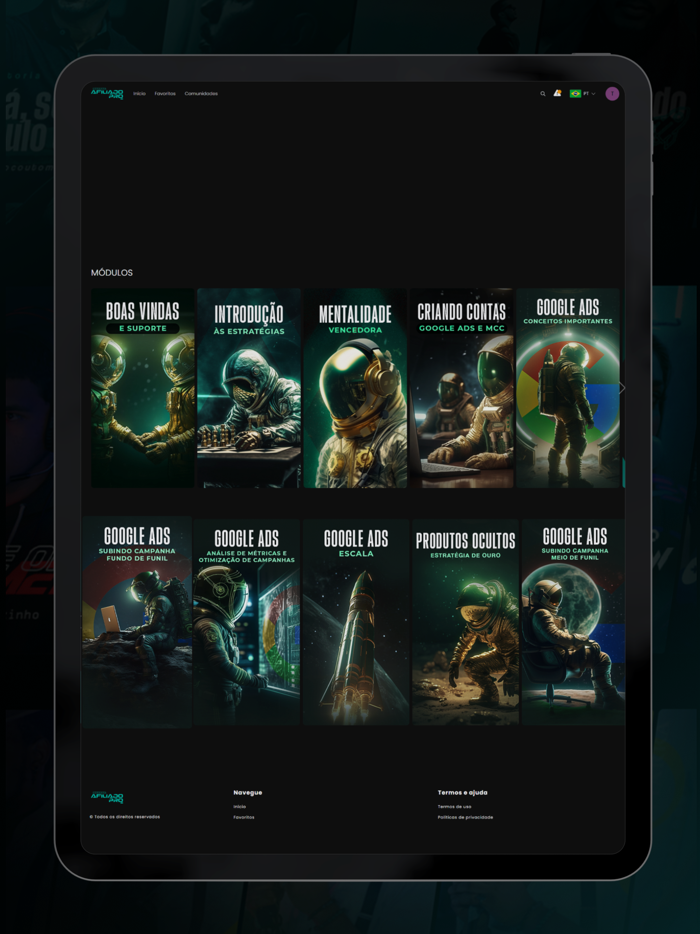Click the footer Favoritos link
This screenshot has height=934, width=700.
pyautogui.click(x=244, y=817)
